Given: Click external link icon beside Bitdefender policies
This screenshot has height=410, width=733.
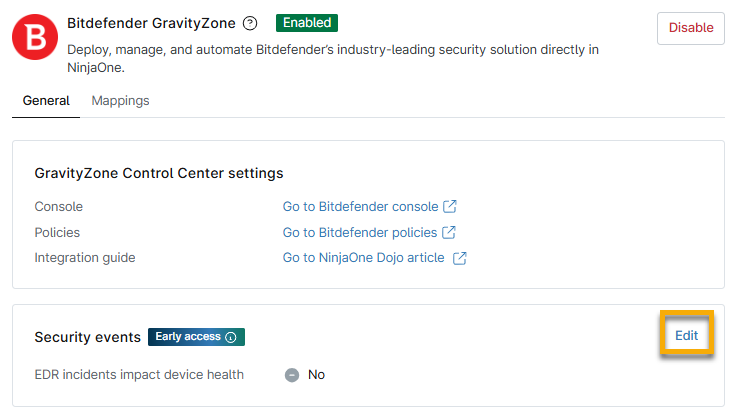Looking at the screenshot, I should 449,232.
